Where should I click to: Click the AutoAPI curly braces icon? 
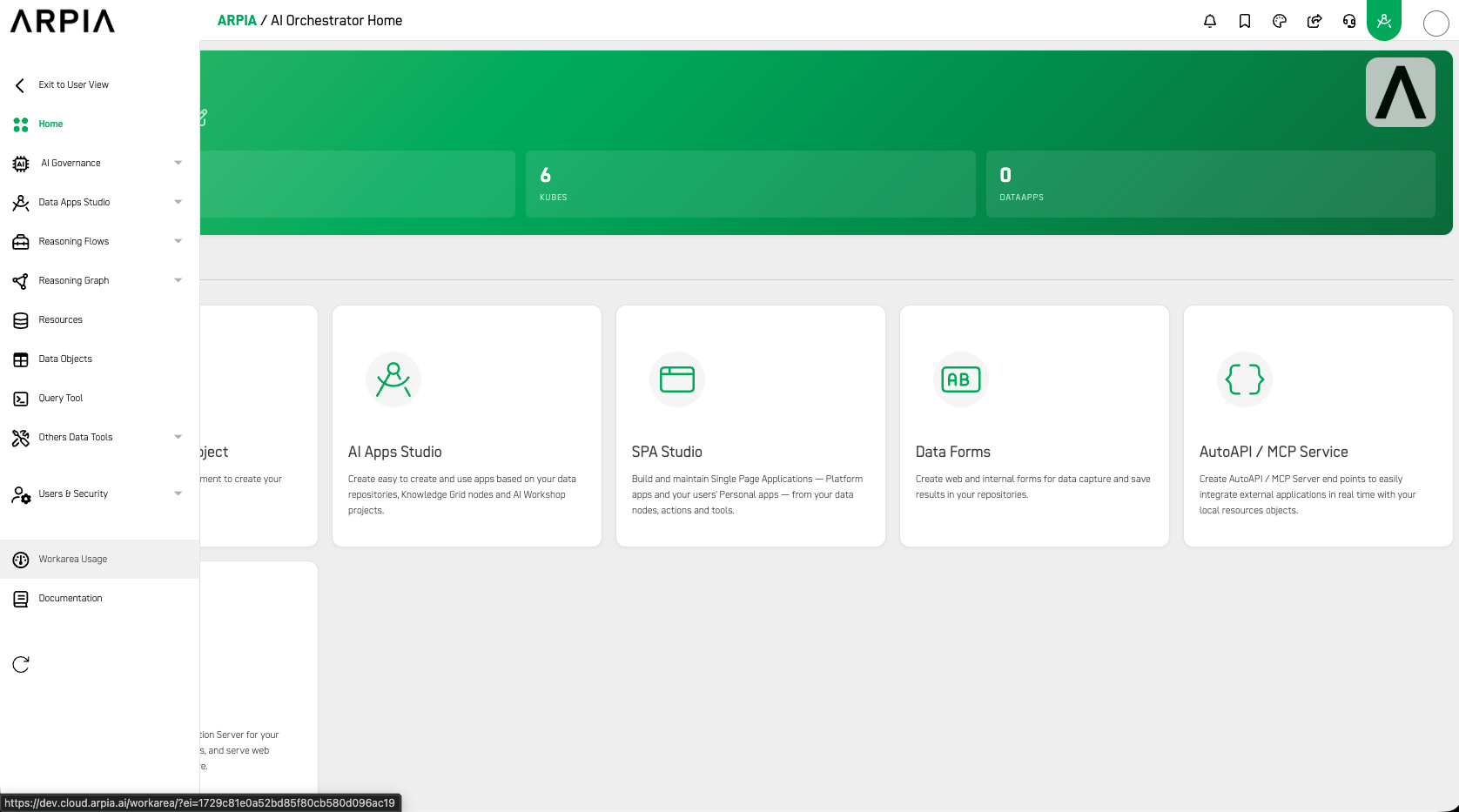click(1245, 379)
